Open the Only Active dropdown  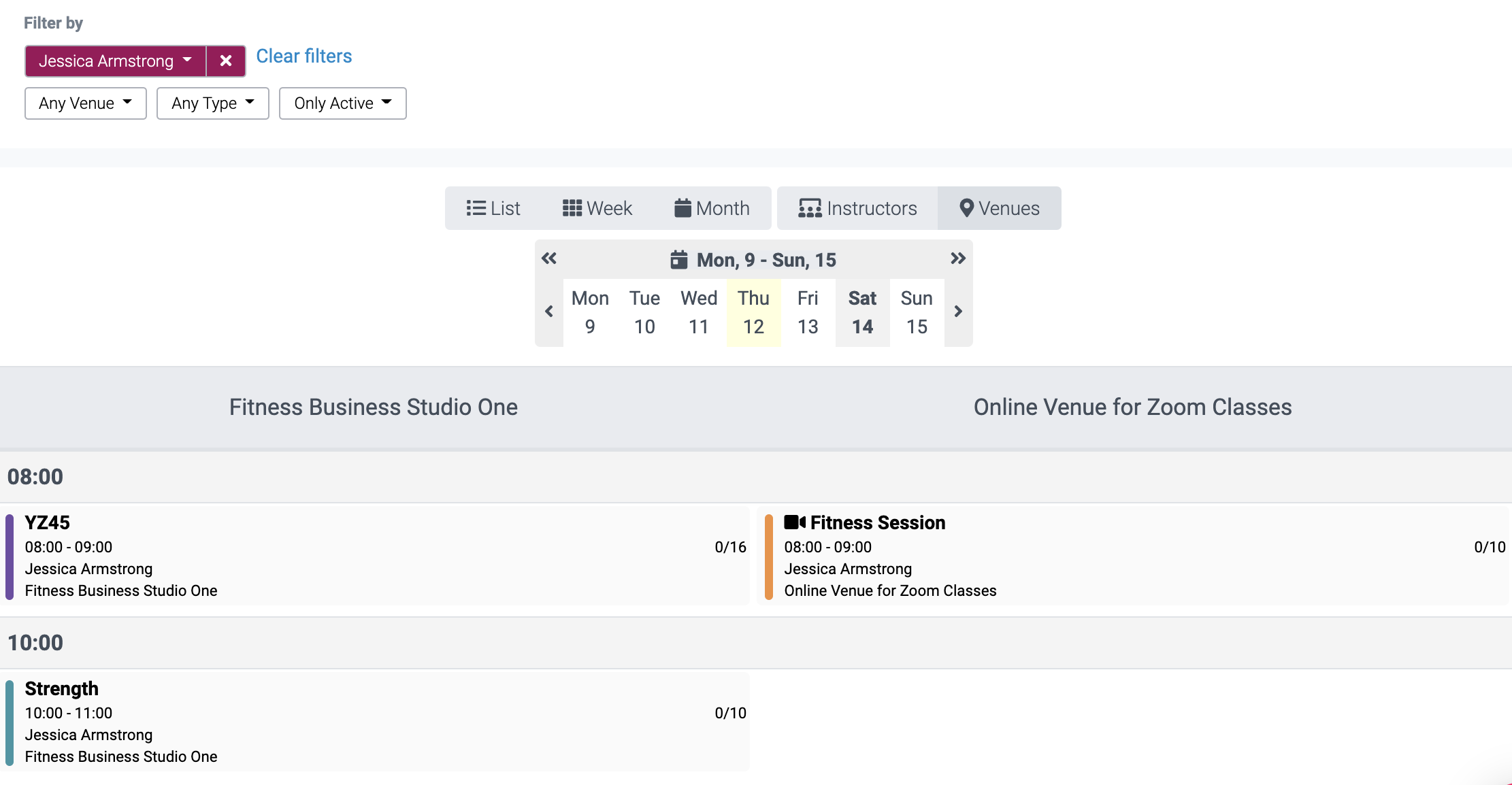coord(342,103)
